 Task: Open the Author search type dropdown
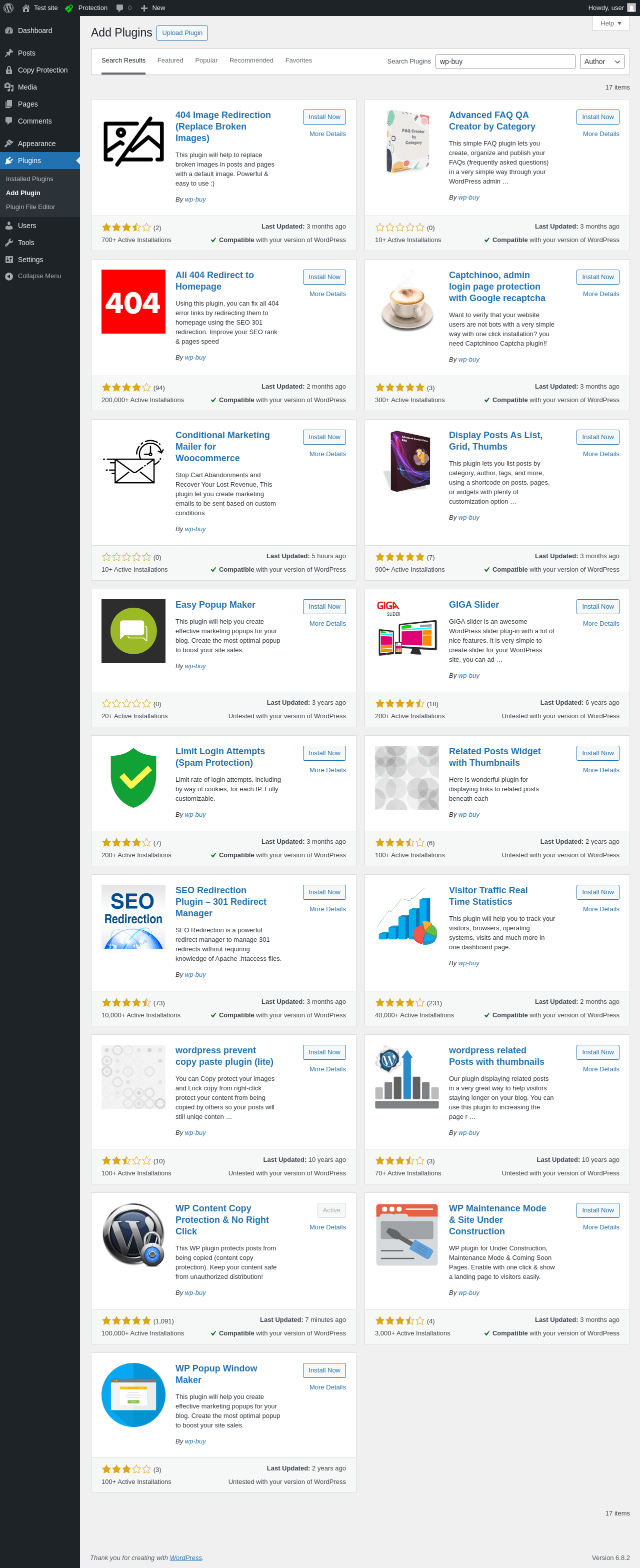(601, 62)
